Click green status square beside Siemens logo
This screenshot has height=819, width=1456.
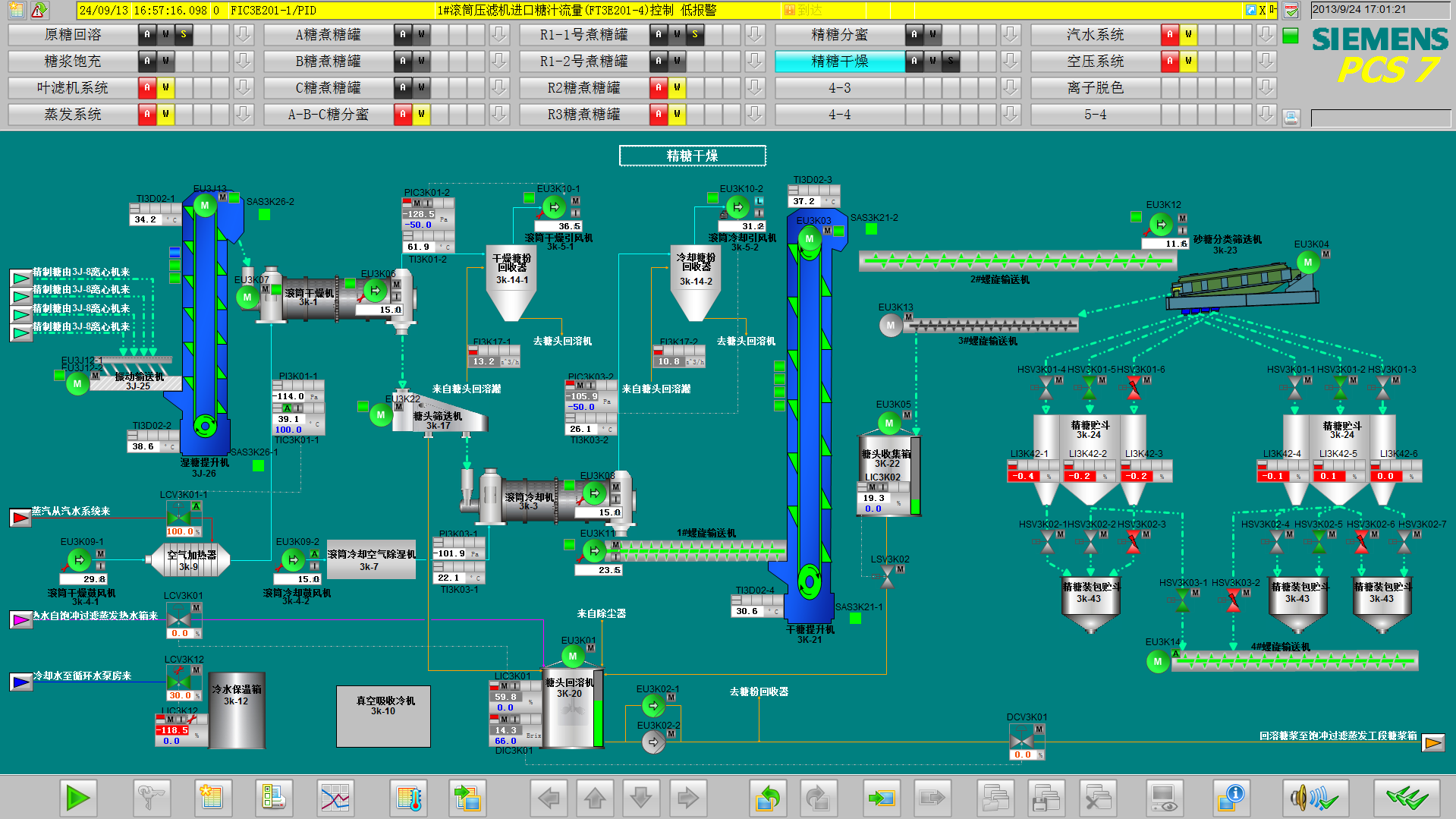pyautogui.click(x=1291, y=36)
